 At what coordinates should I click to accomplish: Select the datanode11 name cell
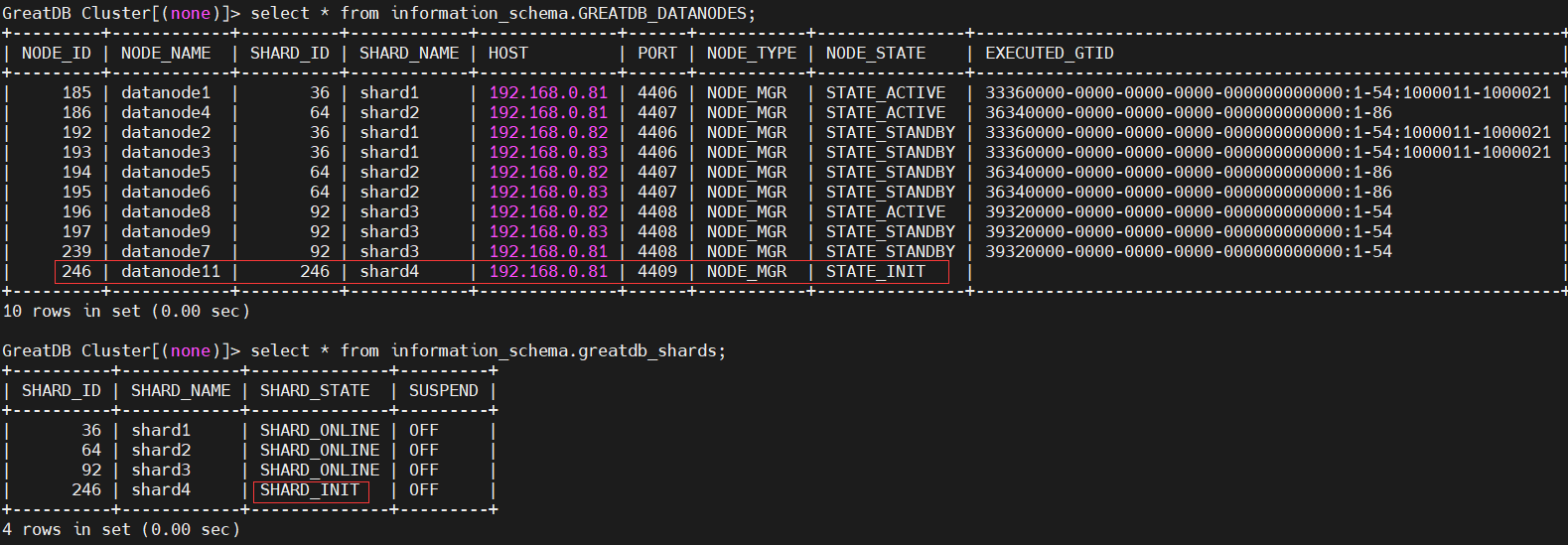pyautogui.click(x=171, y=272)
